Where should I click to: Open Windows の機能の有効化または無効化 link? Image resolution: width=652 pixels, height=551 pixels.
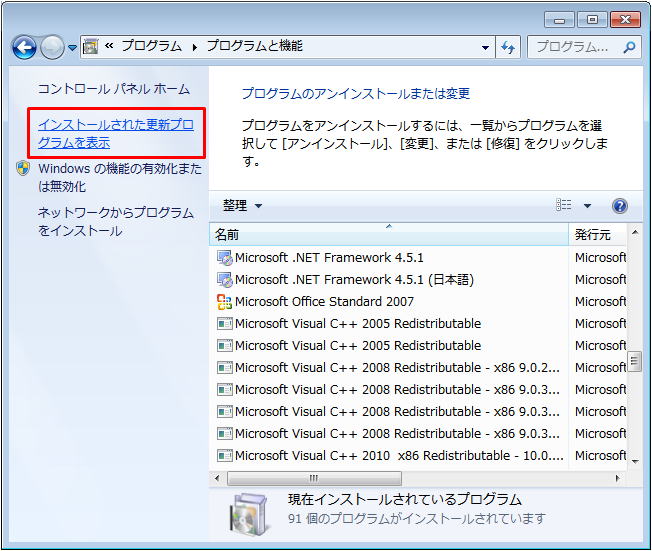click(x=120, y=177)
